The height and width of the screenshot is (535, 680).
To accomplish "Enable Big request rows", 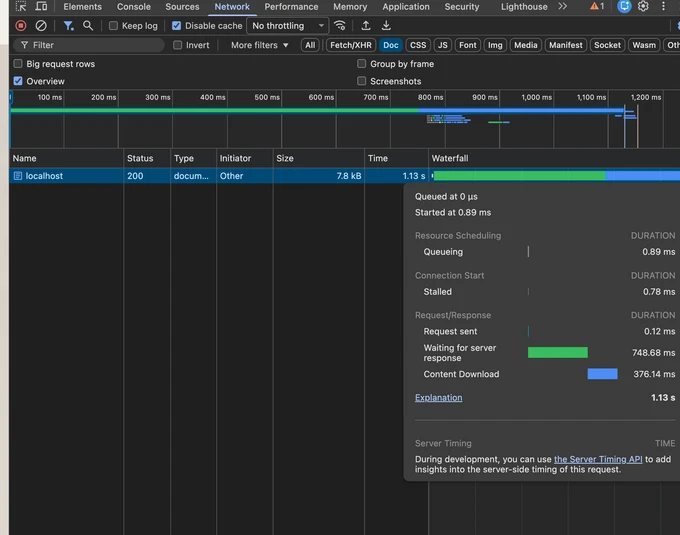I will click(x=18, y=64).
